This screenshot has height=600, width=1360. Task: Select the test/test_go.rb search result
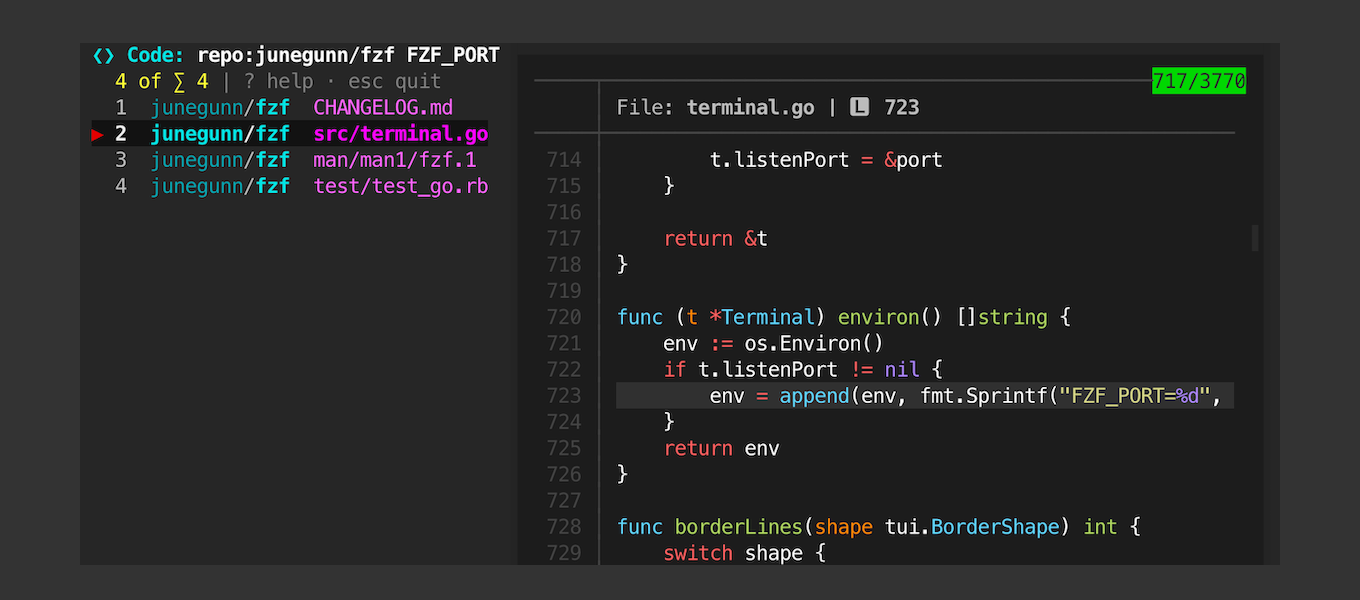pos(400,185)
